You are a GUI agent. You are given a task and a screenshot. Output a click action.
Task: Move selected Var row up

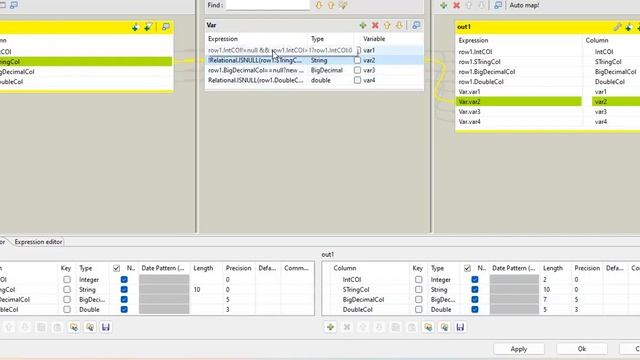click(387, 25)
